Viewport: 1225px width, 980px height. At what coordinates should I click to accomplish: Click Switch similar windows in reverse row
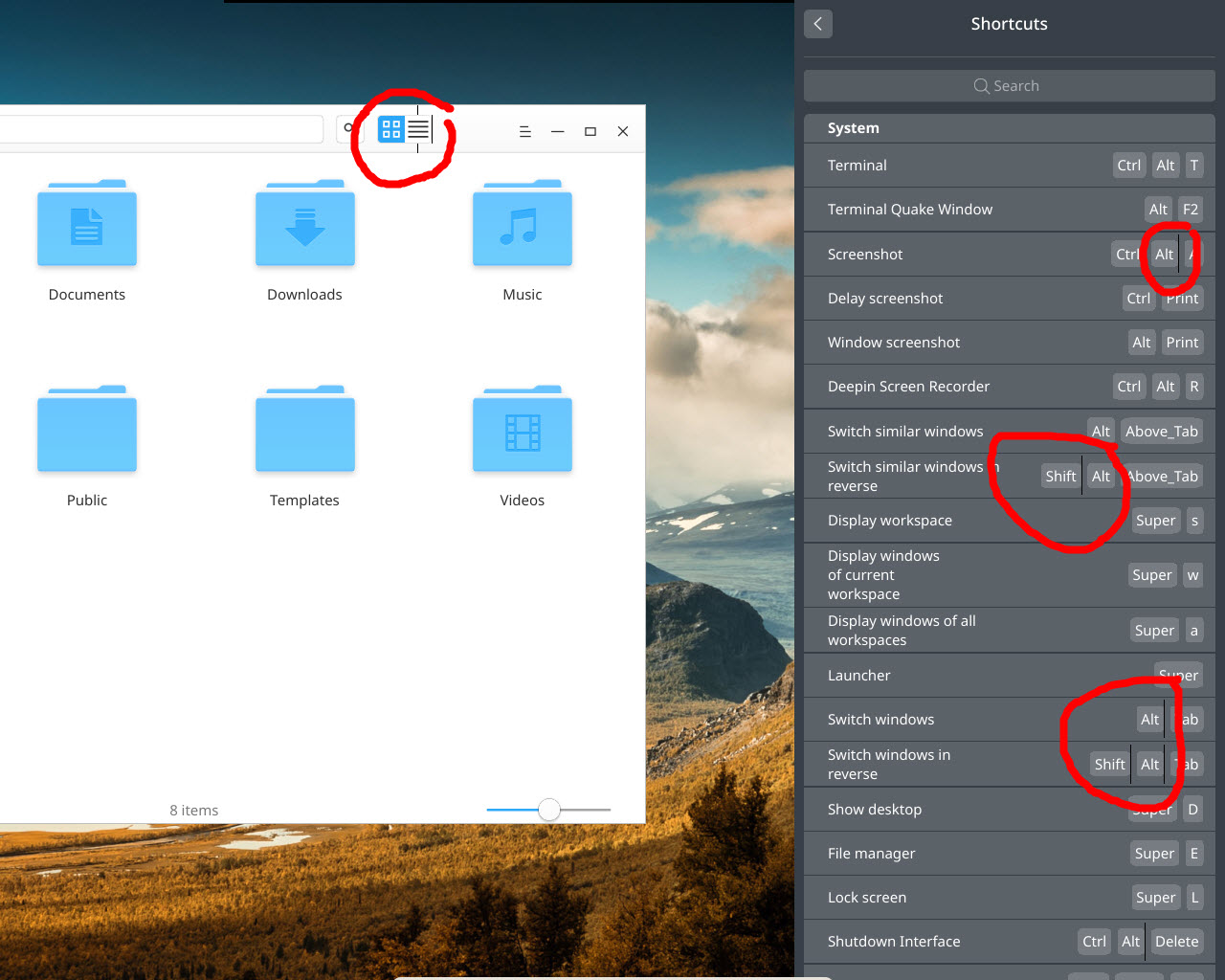1010,477
